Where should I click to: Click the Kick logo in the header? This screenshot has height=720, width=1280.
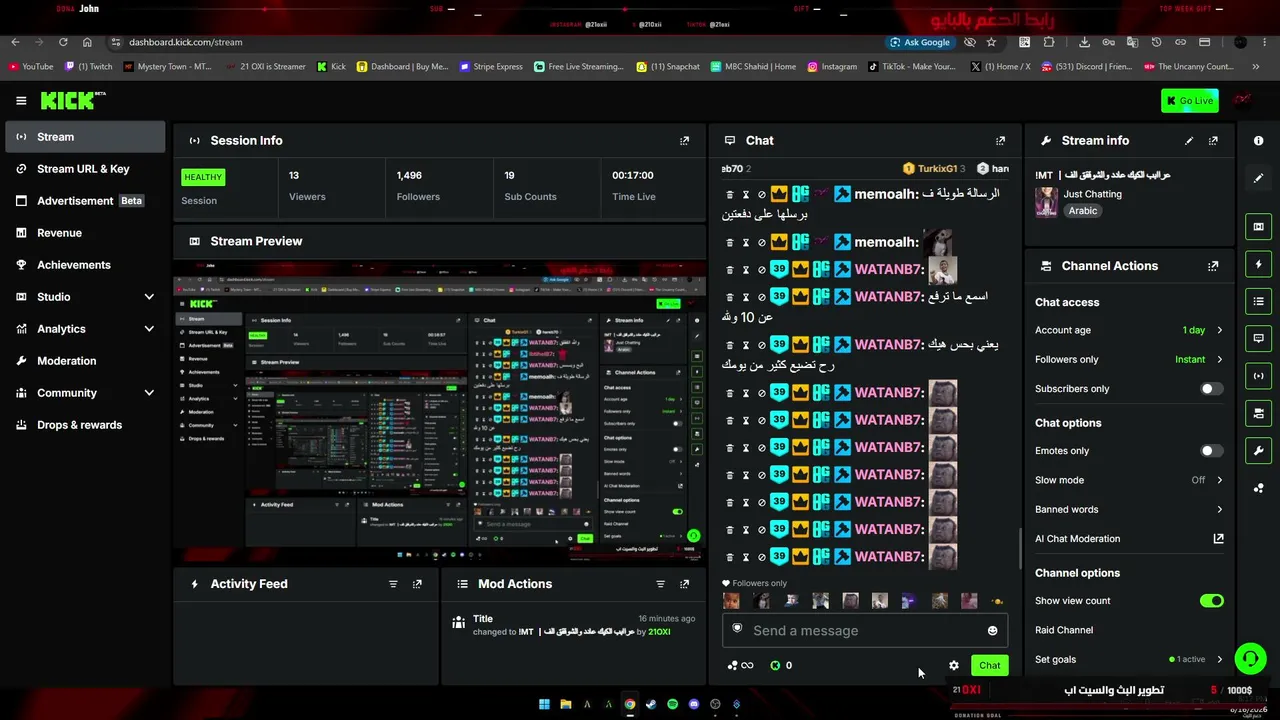coord(73,100)
